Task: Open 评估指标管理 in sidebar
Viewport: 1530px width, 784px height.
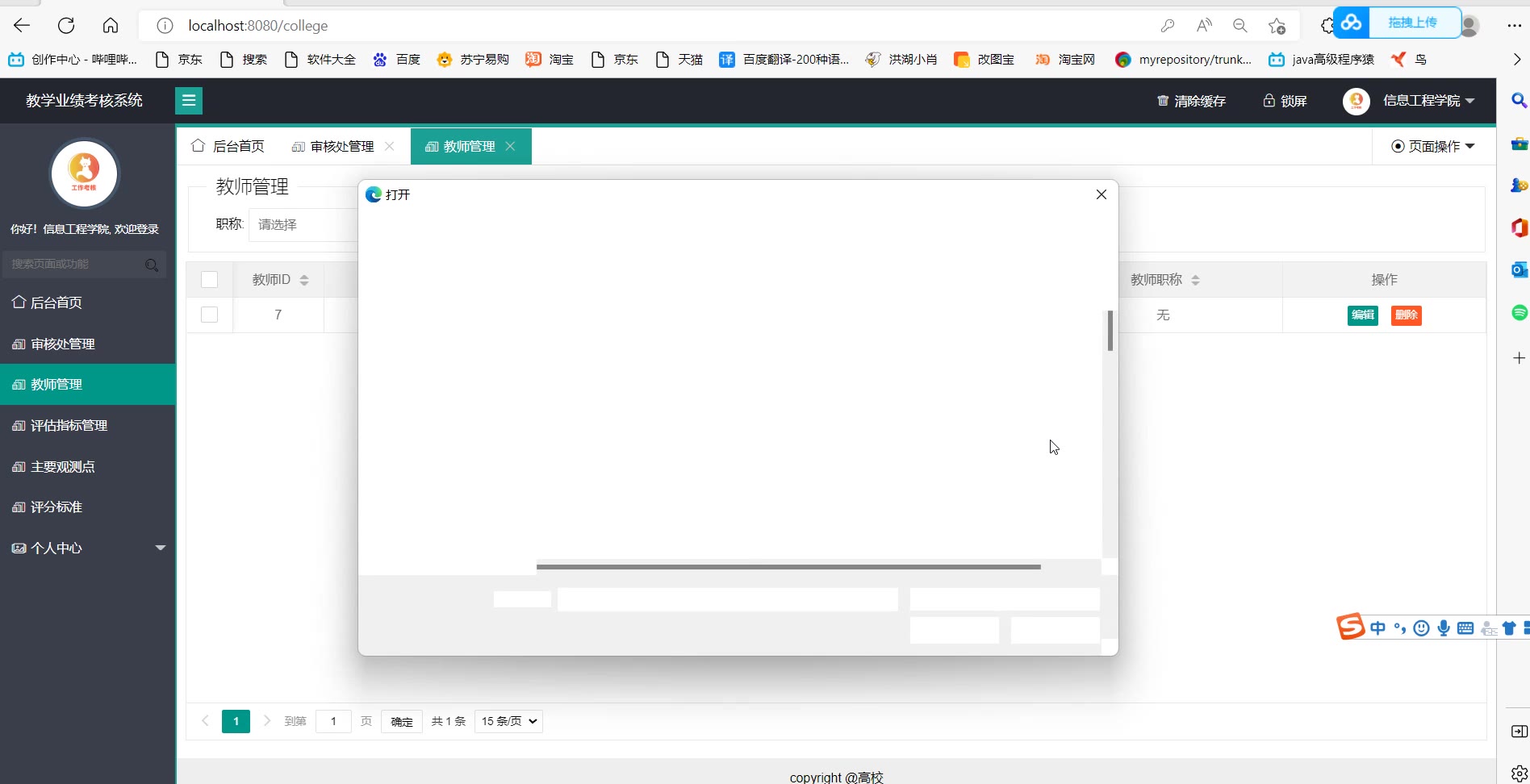Action: (87, 425)
